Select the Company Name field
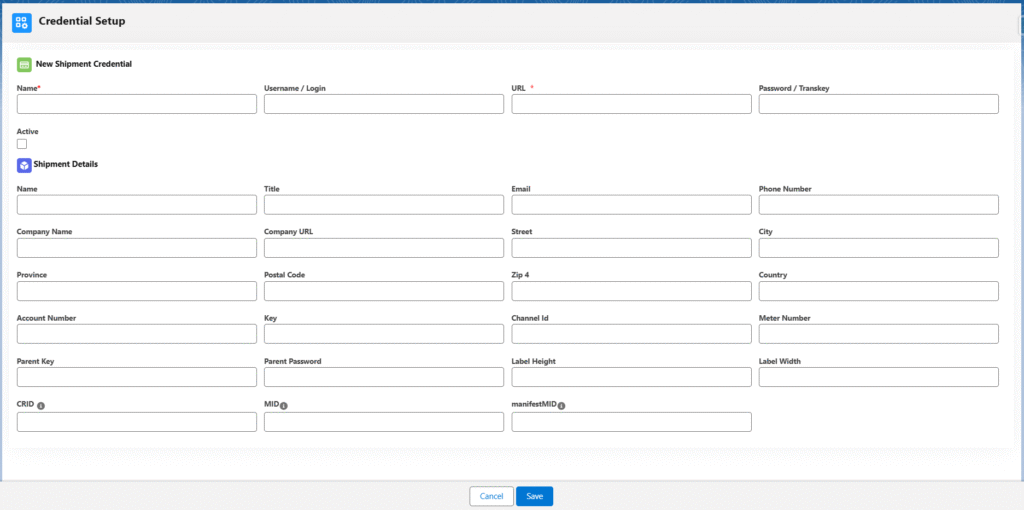This screenshot has width=1024, height=510. 137,248
